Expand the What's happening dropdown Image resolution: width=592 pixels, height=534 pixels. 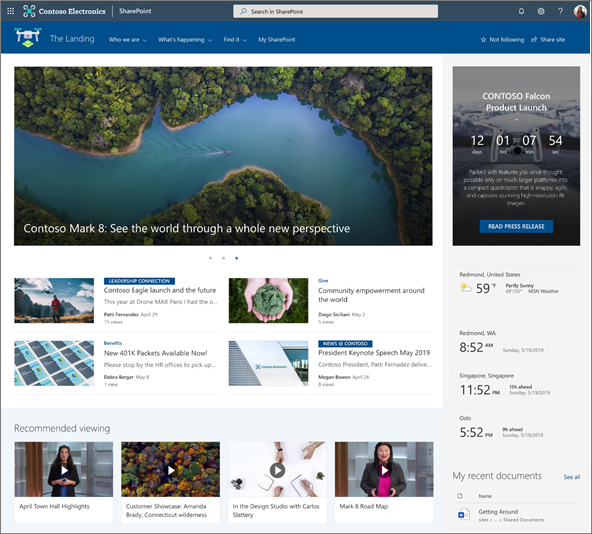pyautogui.click(x=185, y=40)
